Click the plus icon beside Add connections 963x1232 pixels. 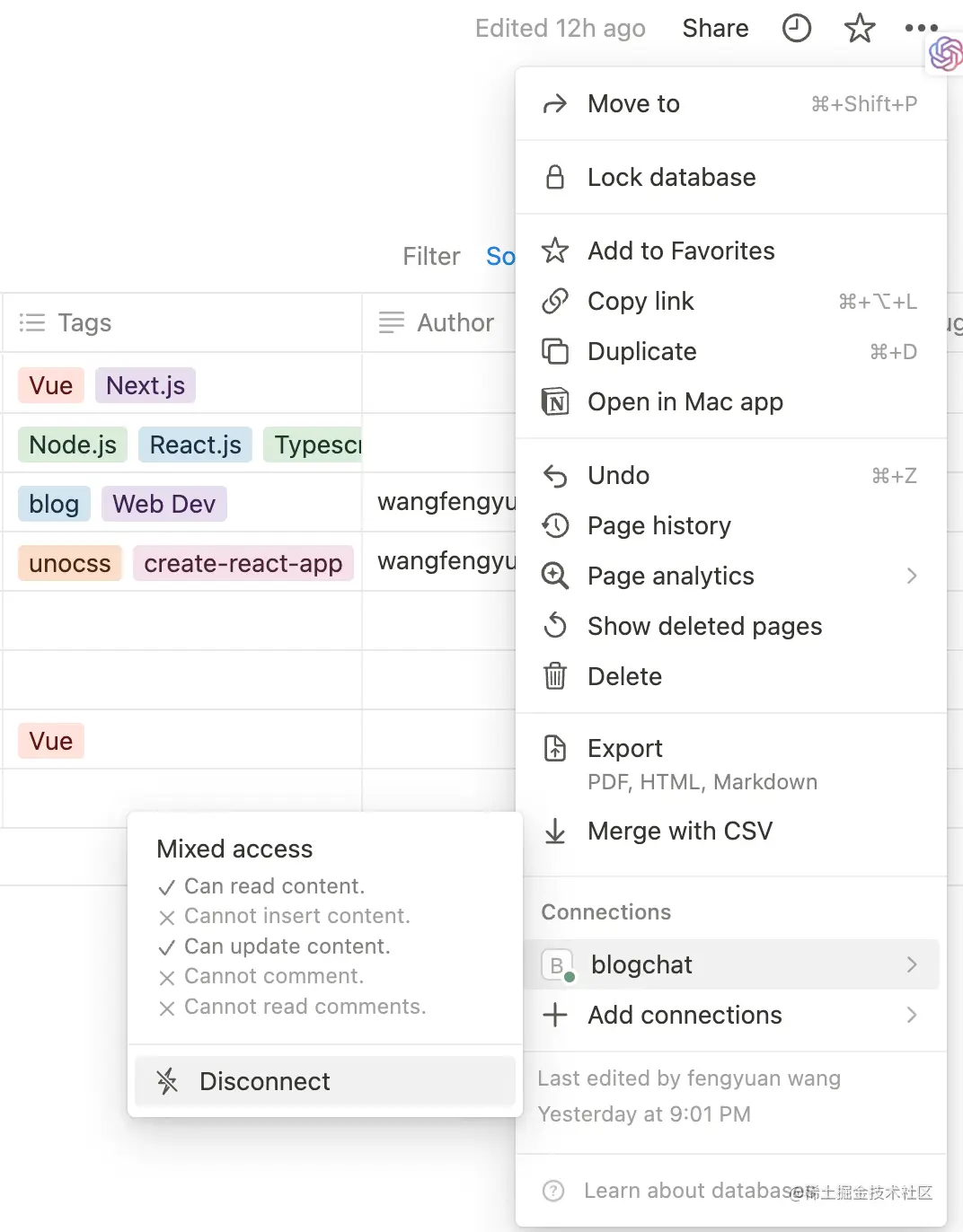point(555,1015)
